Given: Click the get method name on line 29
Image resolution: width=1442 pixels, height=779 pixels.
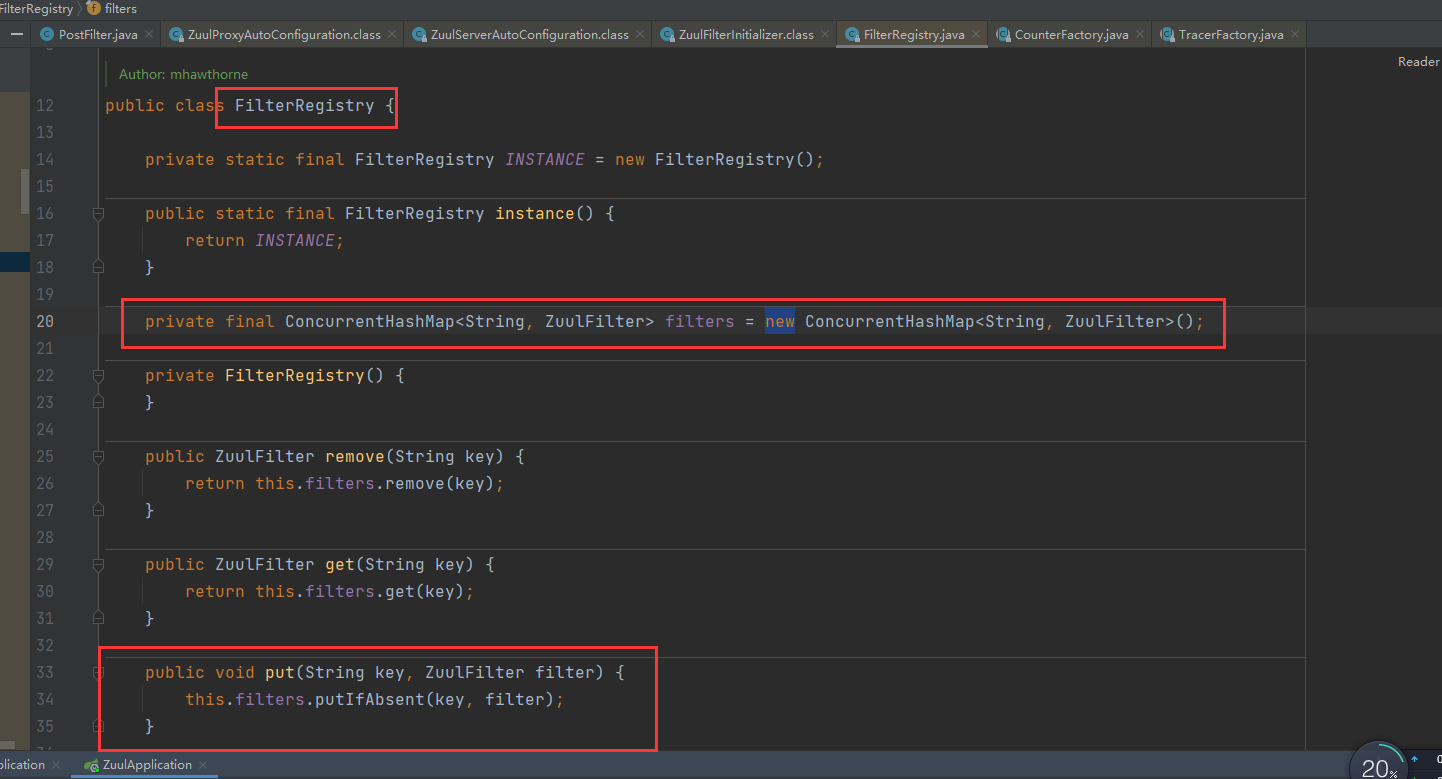Looking at the screenshot, I should point(340,565).
